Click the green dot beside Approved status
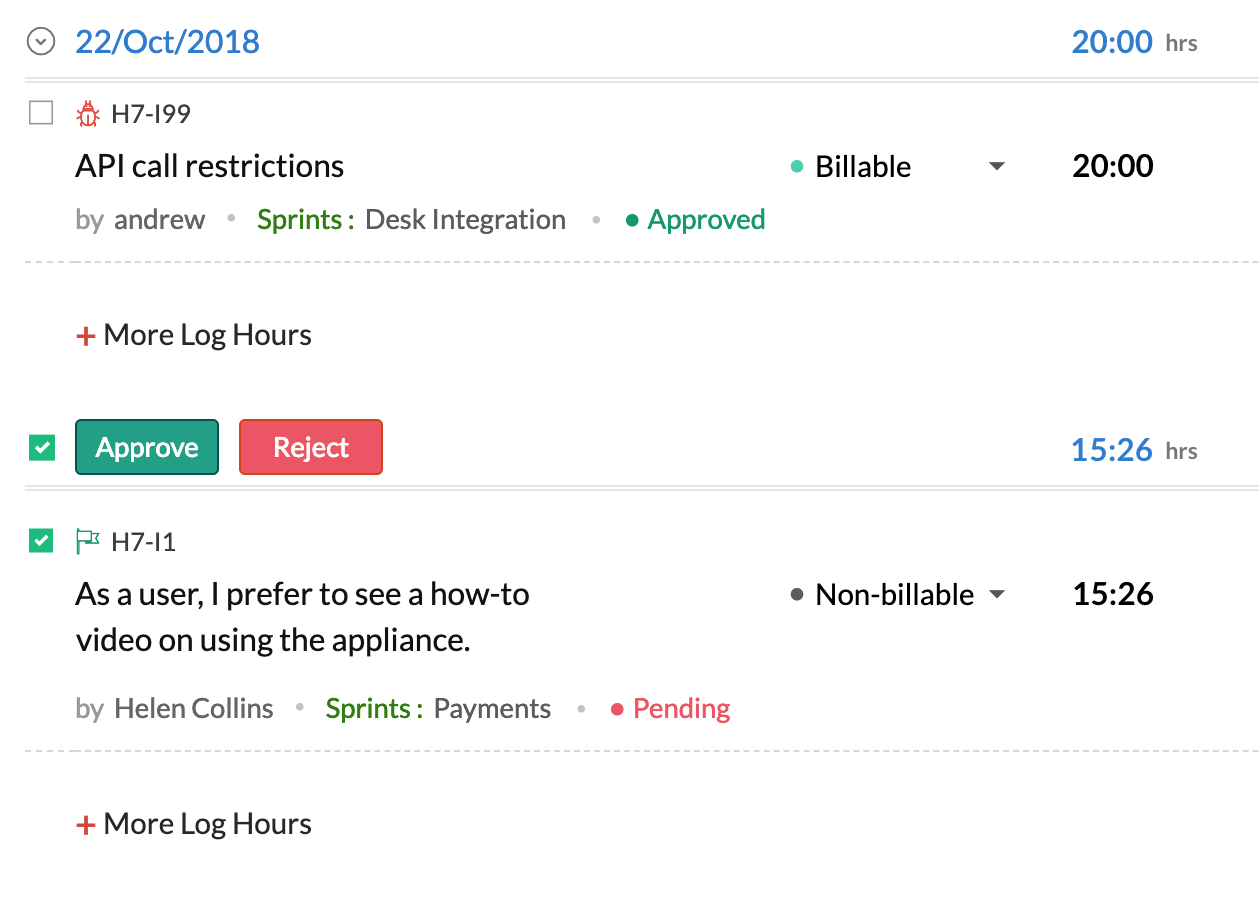Screen dimensions: 1259x915 point(631,221)
